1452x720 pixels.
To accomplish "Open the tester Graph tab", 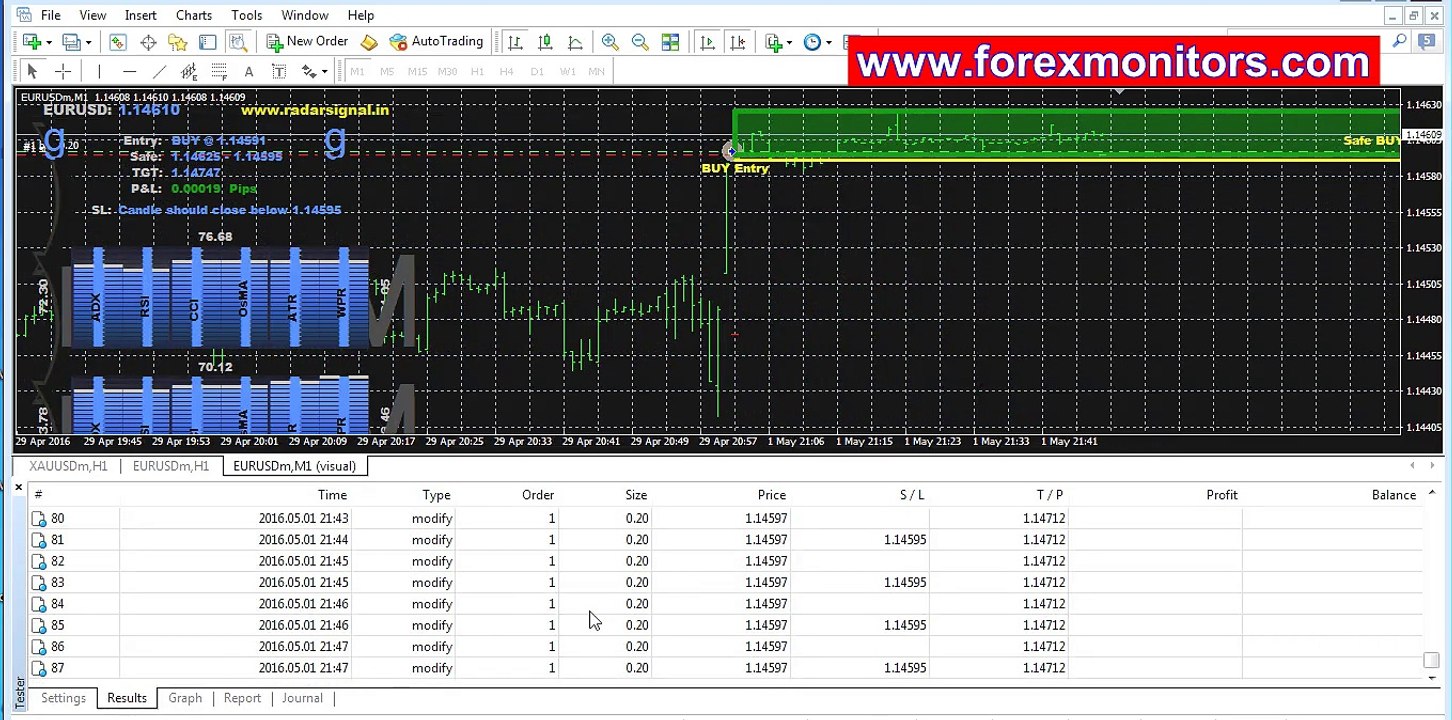I will click(185, 698).
